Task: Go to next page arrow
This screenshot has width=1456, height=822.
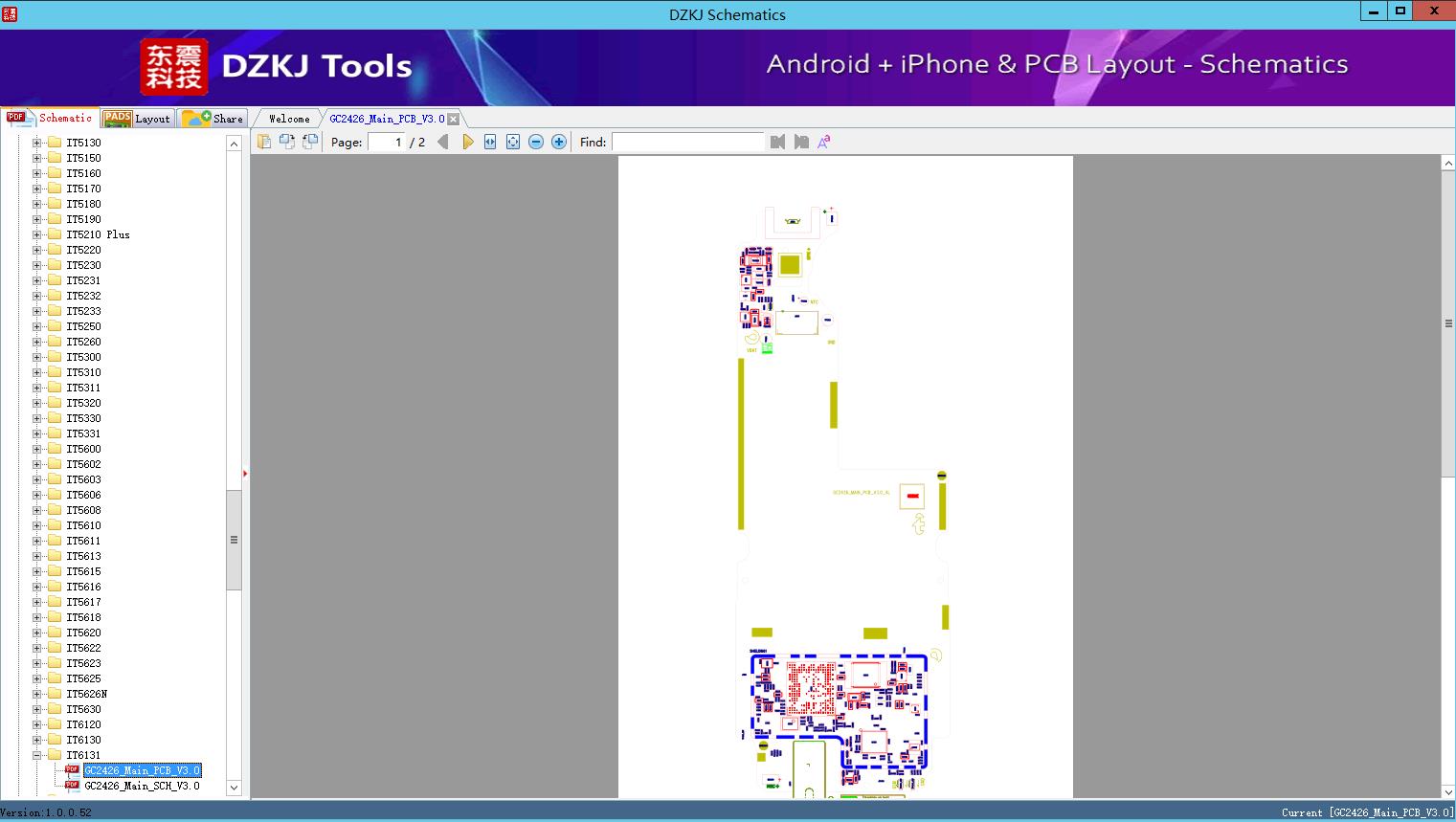Action: (x=467, y=142)
